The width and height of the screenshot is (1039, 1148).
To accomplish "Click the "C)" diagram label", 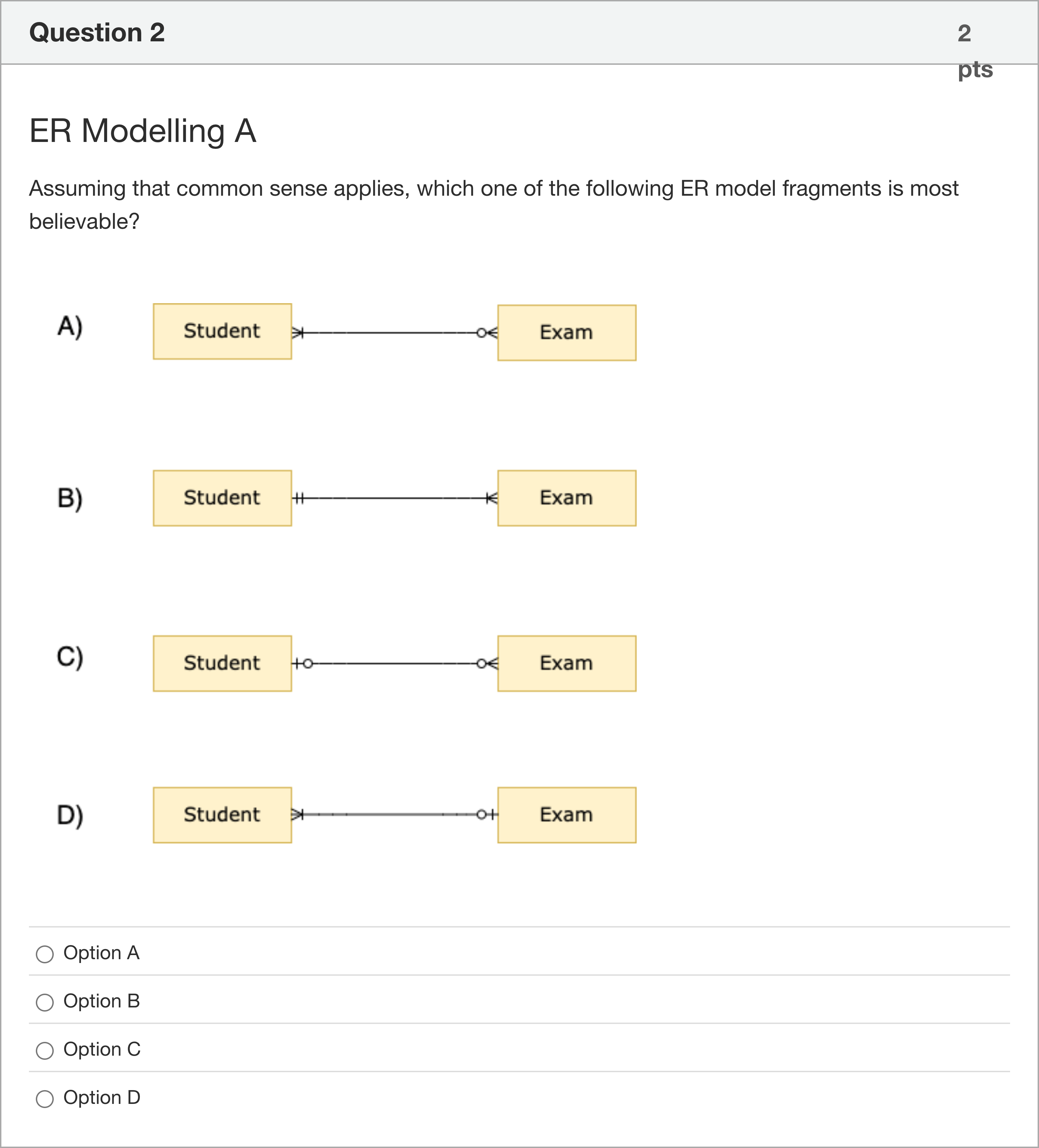I will 70,657.
